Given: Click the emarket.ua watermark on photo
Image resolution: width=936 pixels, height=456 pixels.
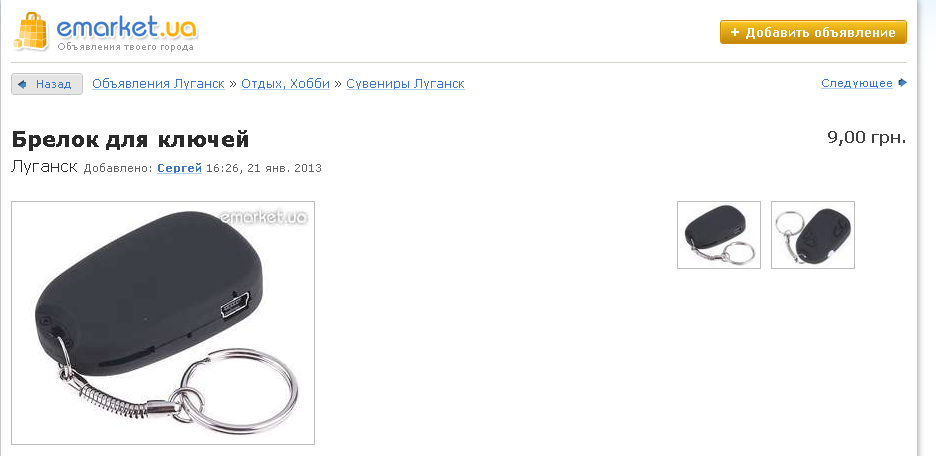Looking at the screenshot, I should [263, 217].
